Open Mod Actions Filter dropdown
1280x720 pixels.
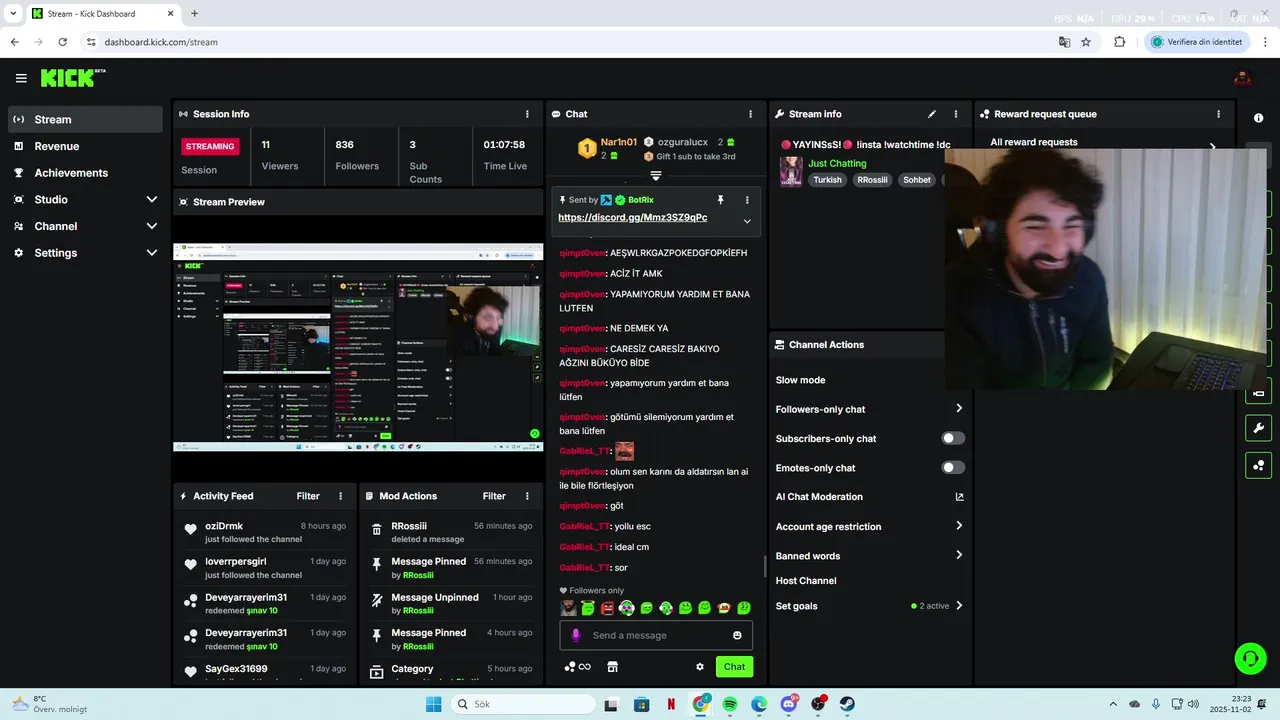[x=494, y=496]
